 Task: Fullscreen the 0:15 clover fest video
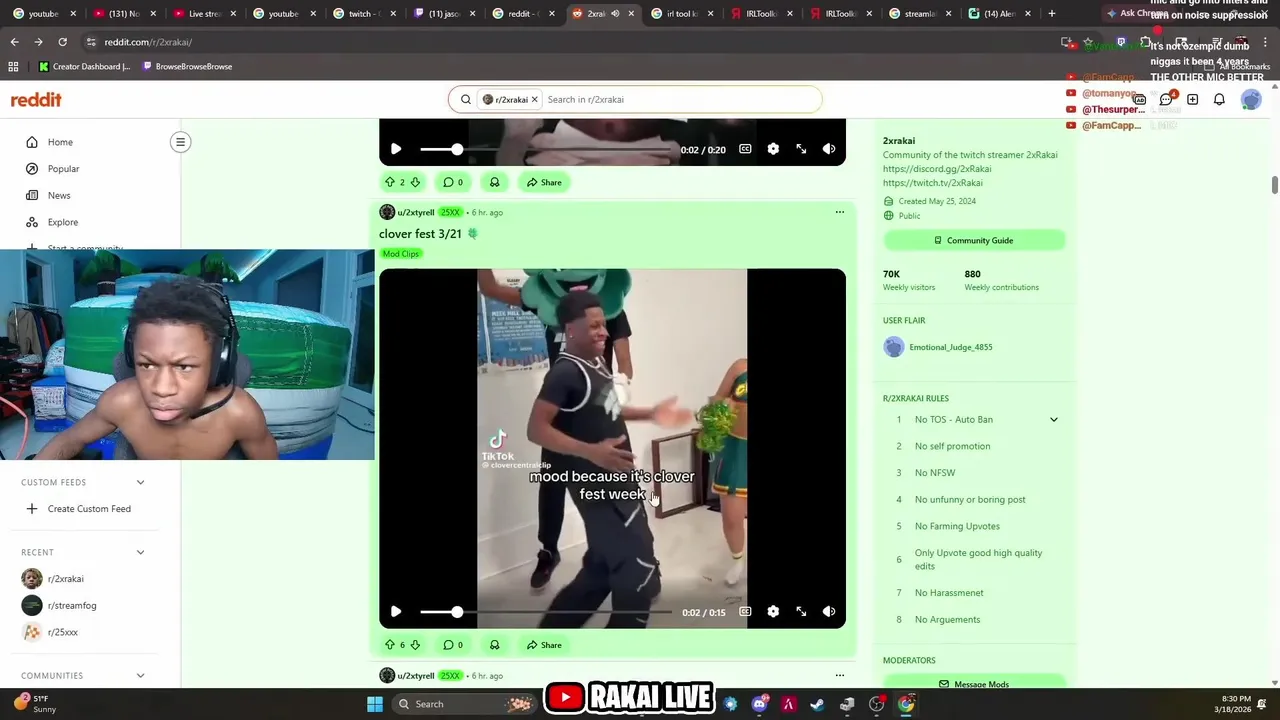pos(801,612)
